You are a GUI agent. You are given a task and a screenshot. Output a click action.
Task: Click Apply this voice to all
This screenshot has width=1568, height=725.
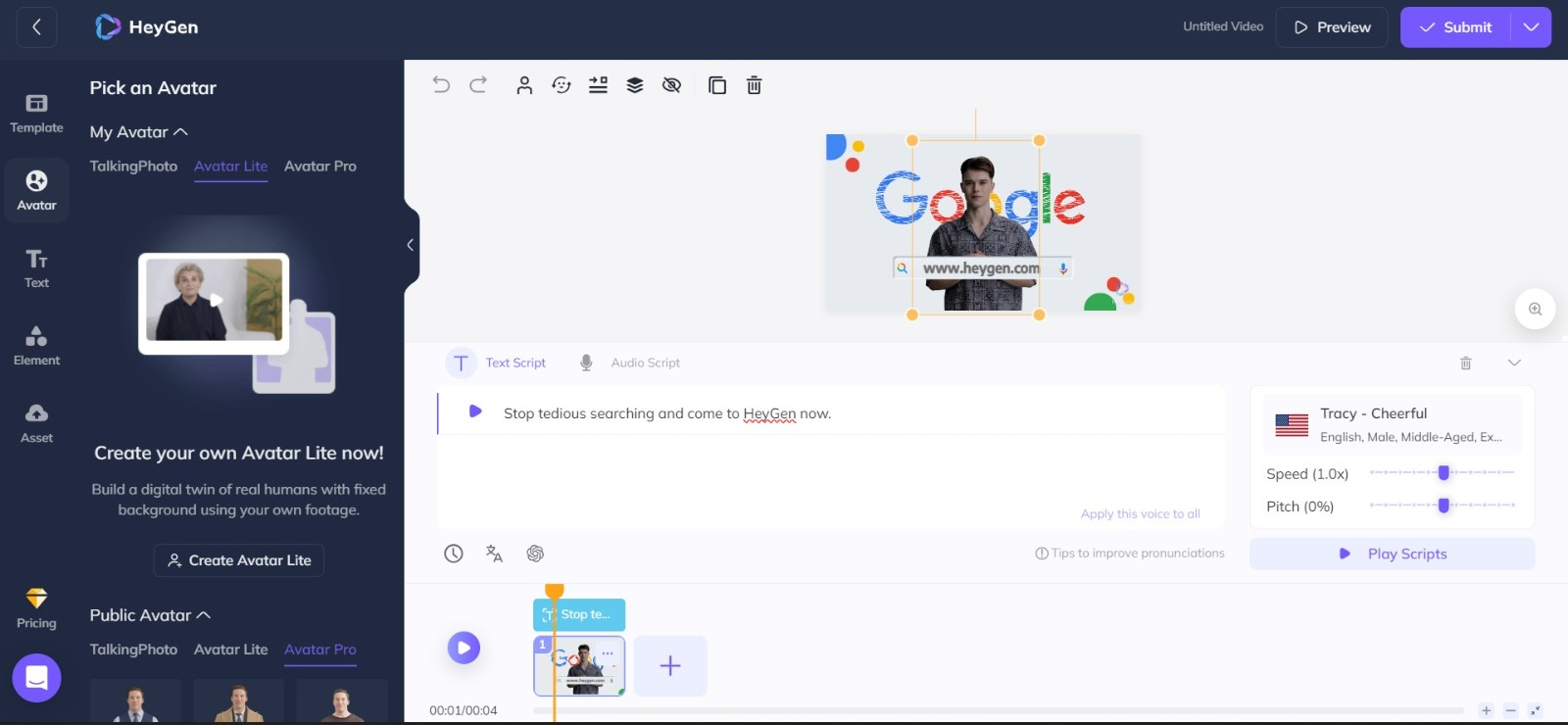click(1140, 514)
